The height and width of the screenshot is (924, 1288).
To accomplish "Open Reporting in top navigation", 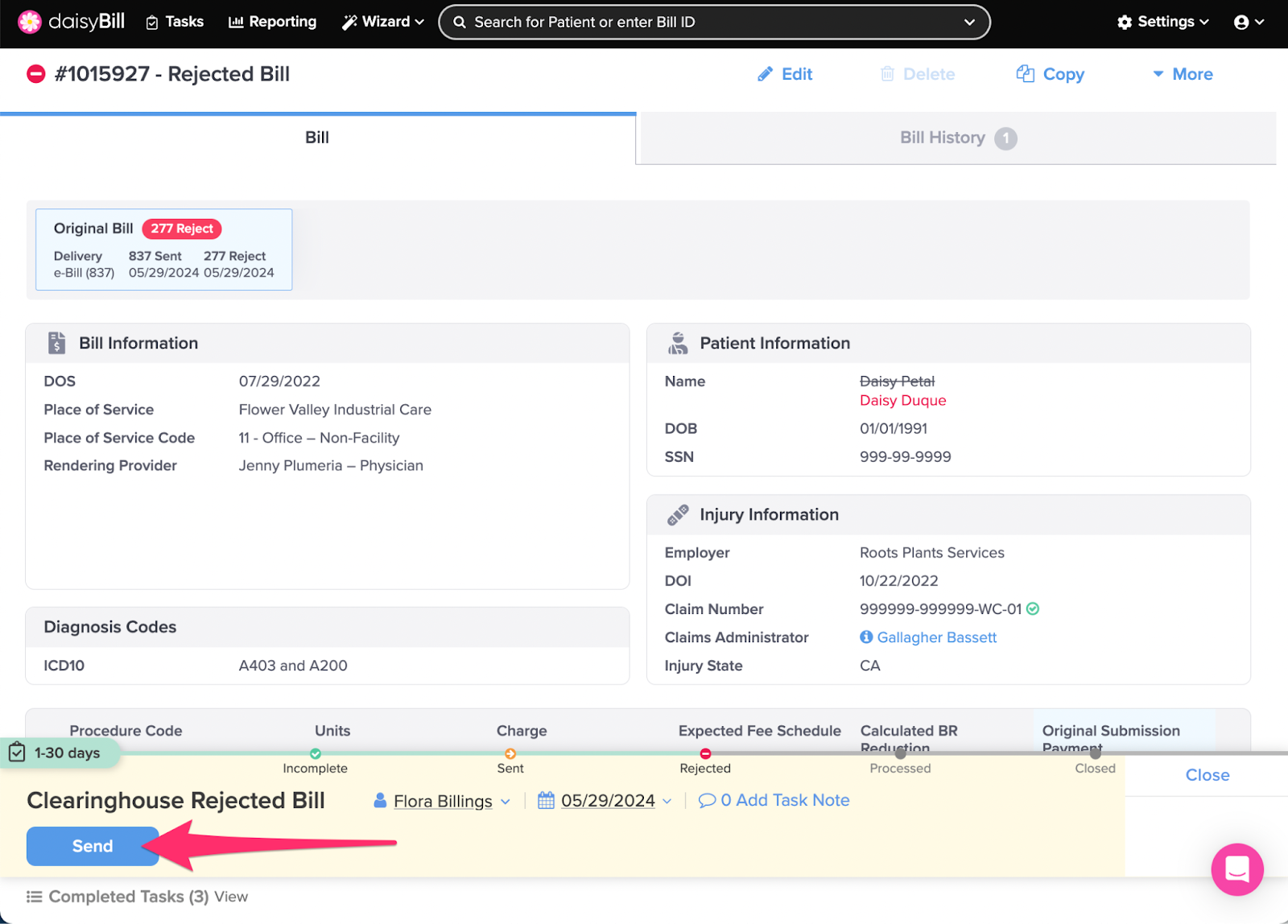I will tap(273, 22).
